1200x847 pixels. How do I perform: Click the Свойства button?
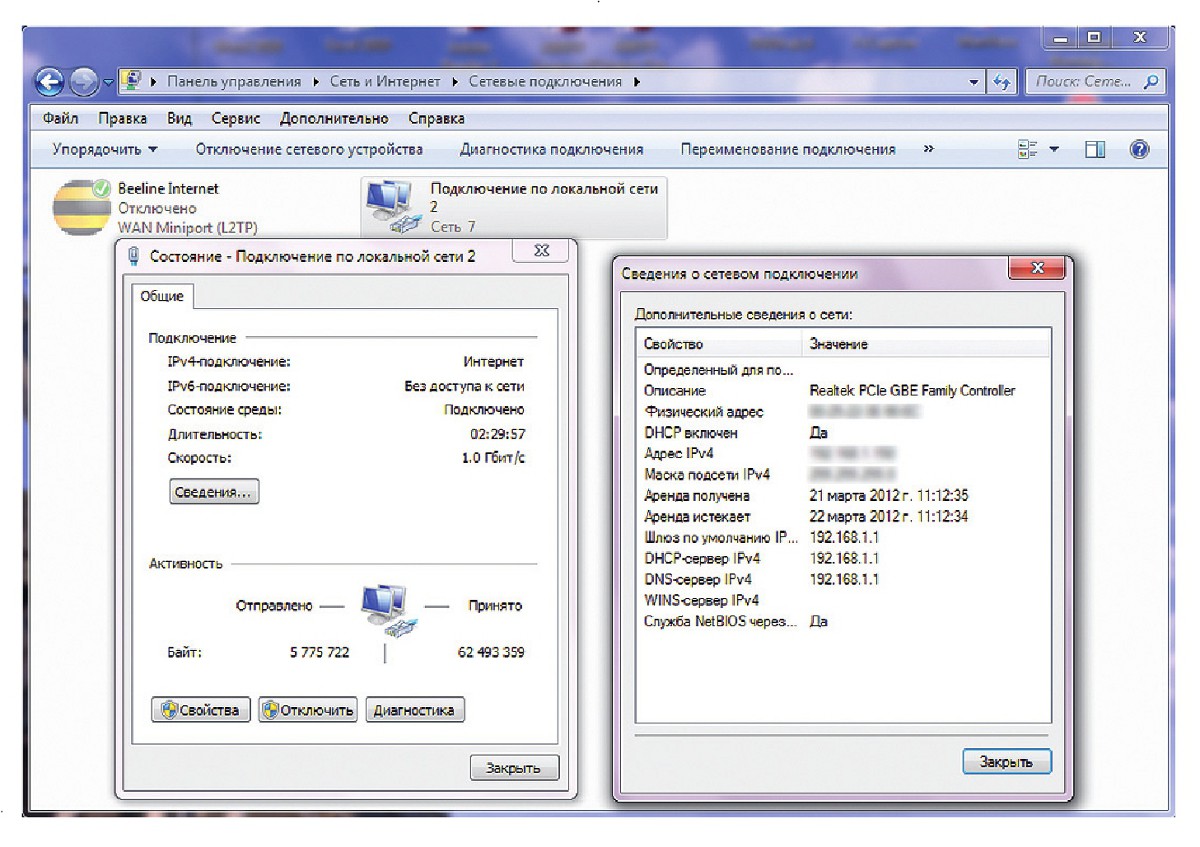[x=201, y=710]
